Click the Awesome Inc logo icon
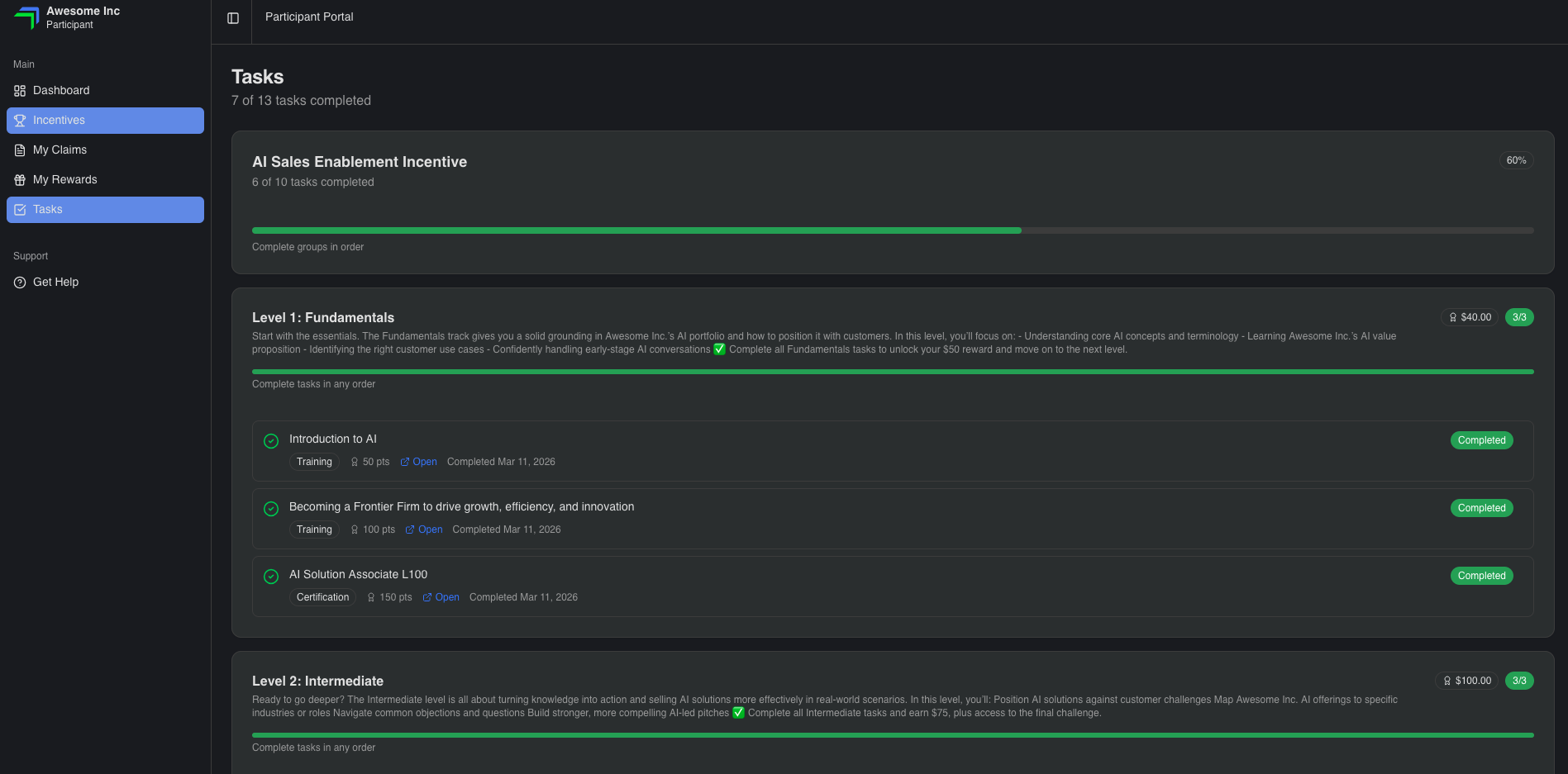 point(26,17)
